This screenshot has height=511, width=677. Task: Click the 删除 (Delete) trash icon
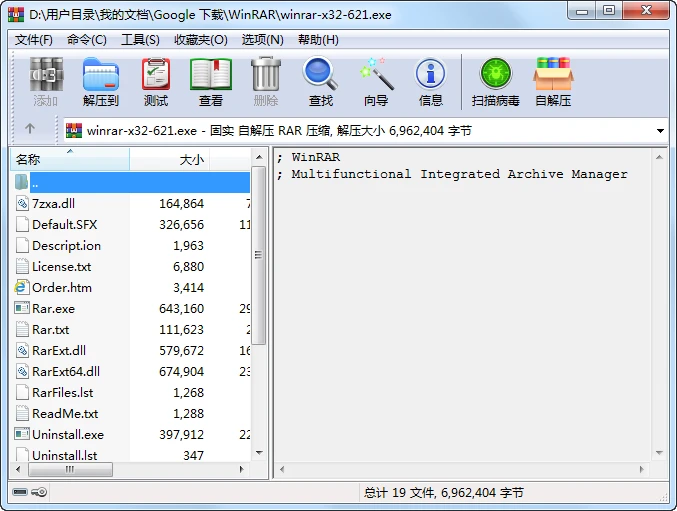266,82
